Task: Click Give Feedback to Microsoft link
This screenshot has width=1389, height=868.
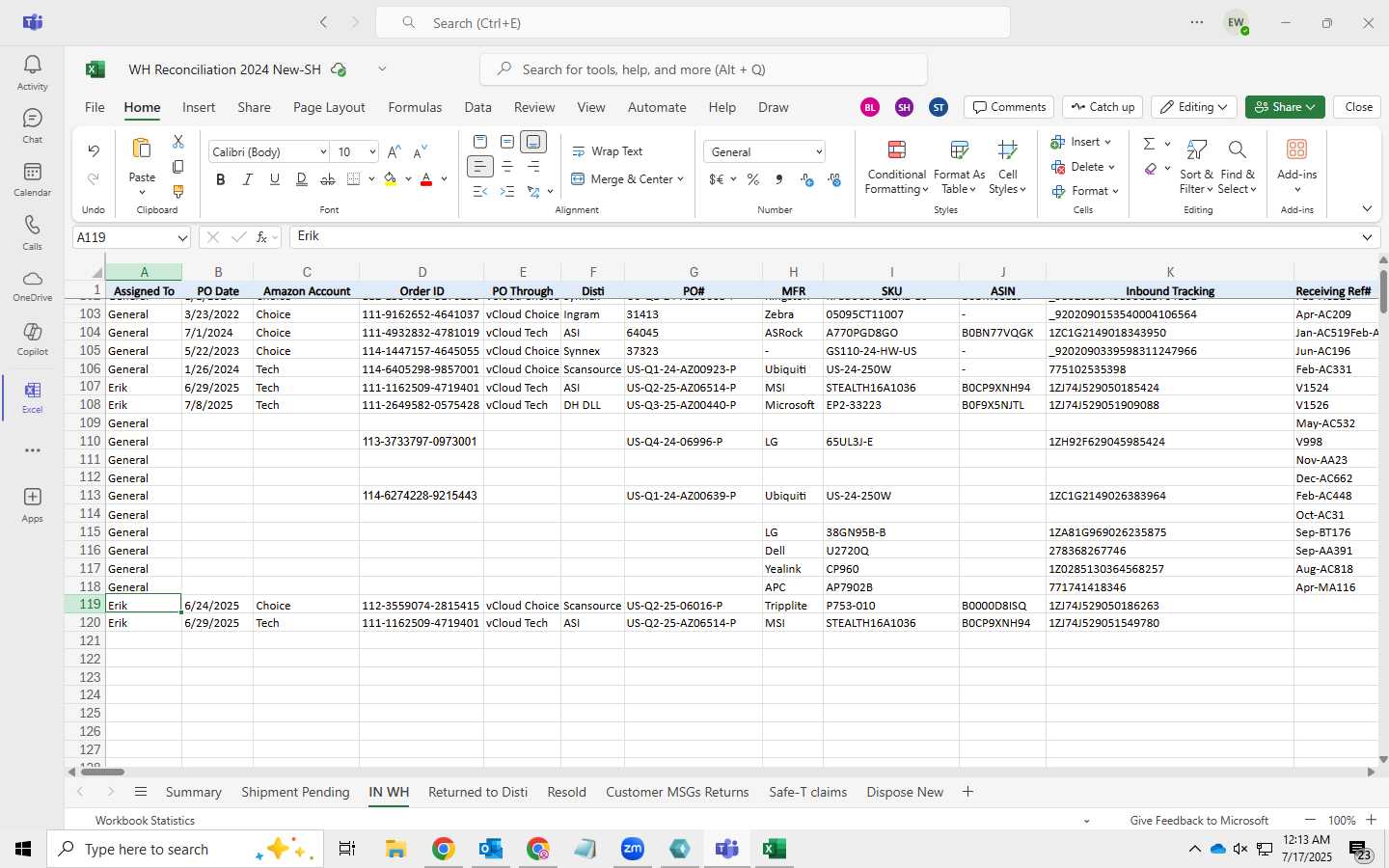Action: (x=1199, y=821)
